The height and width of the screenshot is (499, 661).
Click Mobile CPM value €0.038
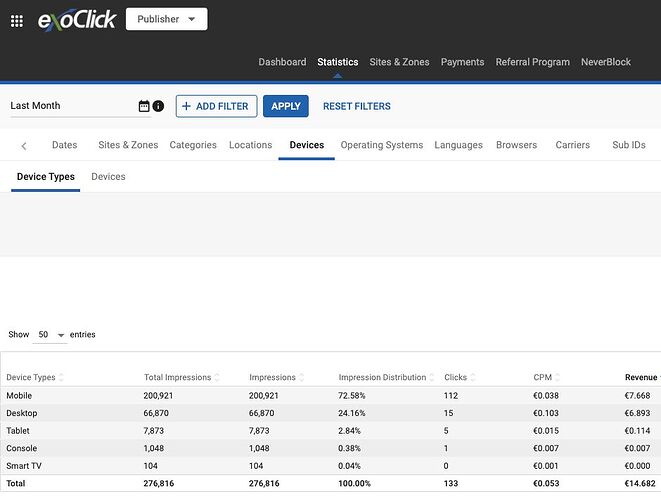(546, 396)
